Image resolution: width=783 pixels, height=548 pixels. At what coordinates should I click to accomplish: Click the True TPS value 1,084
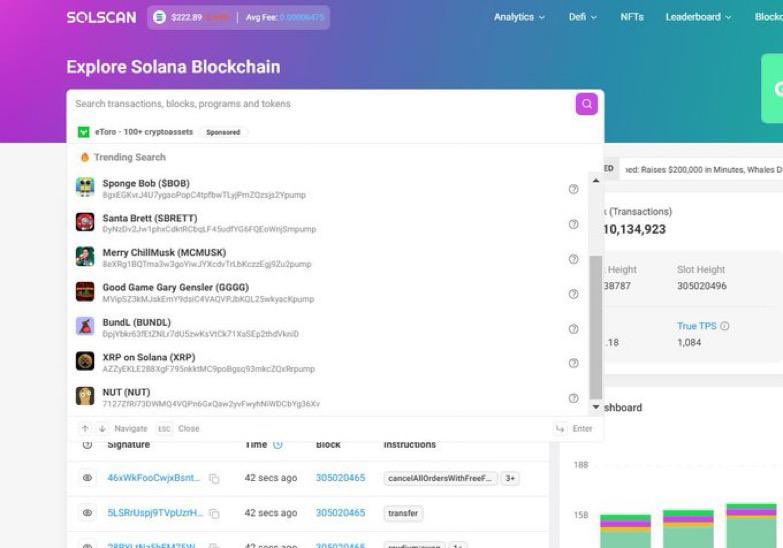click(x=689, y=343)
